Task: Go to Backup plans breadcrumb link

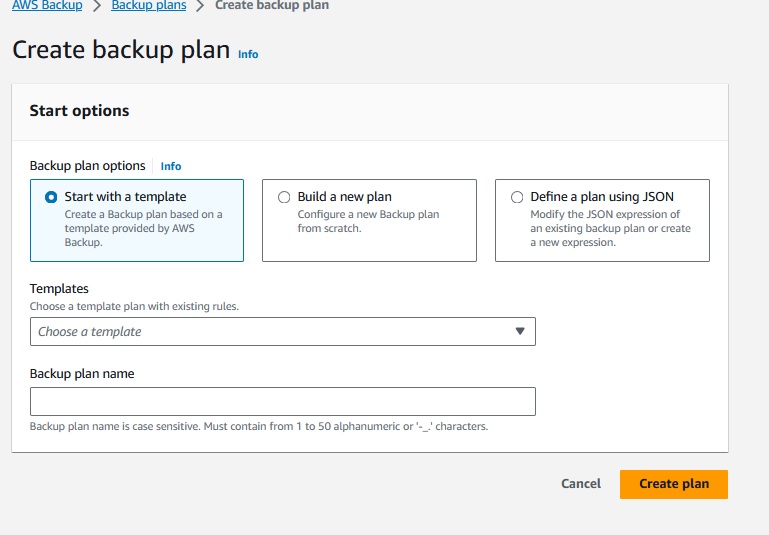Action: pyautogui.click(x=149, y=5)
